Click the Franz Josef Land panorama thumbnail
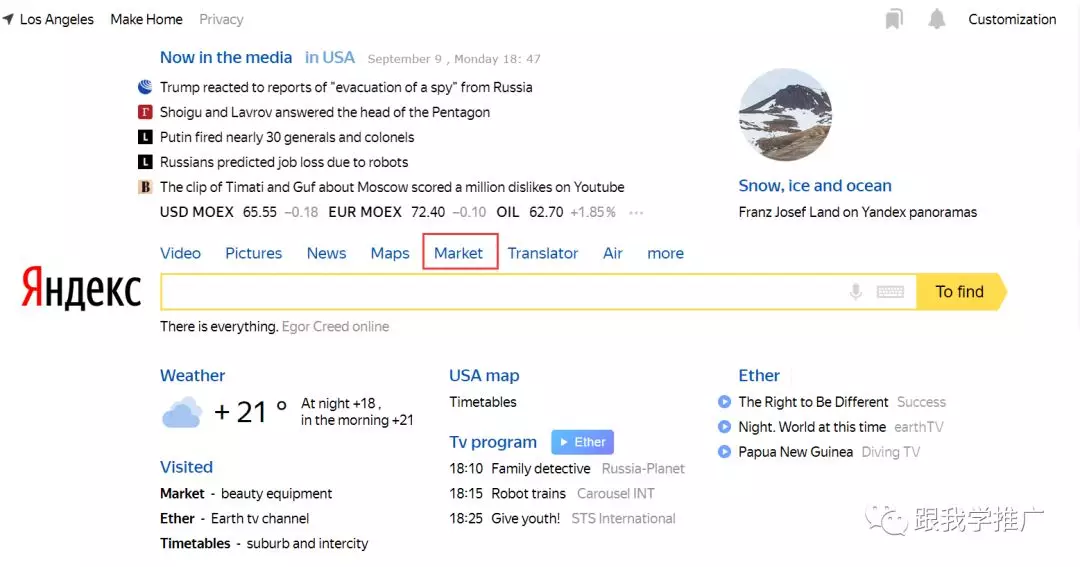Viewport: 1080px width, 567px height. [x=785, y=115]
